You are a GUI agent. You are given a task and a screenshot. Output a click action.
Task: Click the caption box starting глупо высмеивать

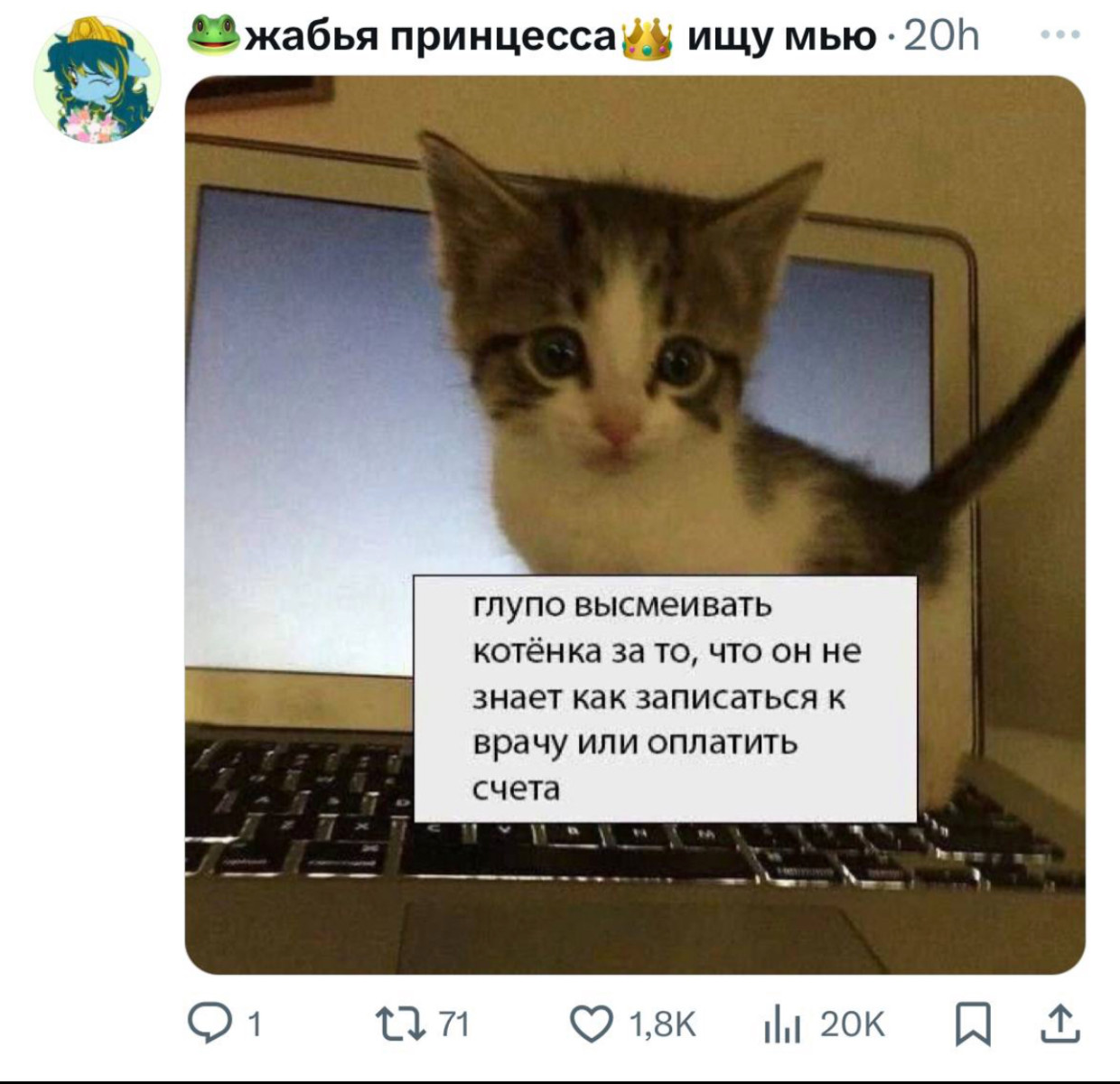665,698
